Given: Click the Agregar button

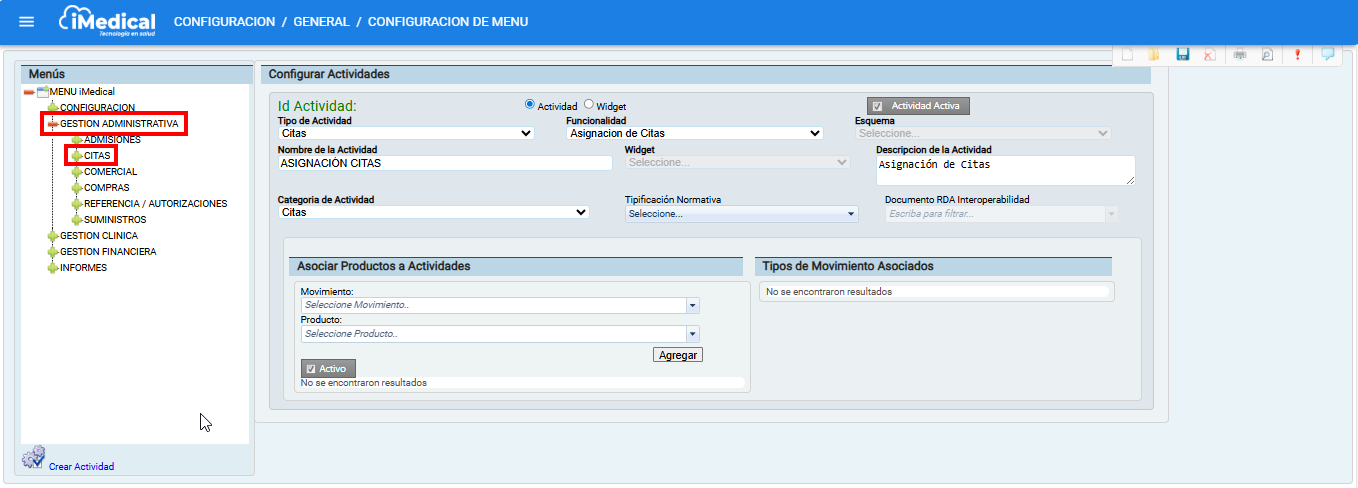Looking at the screenshot, I should [678, 355].
